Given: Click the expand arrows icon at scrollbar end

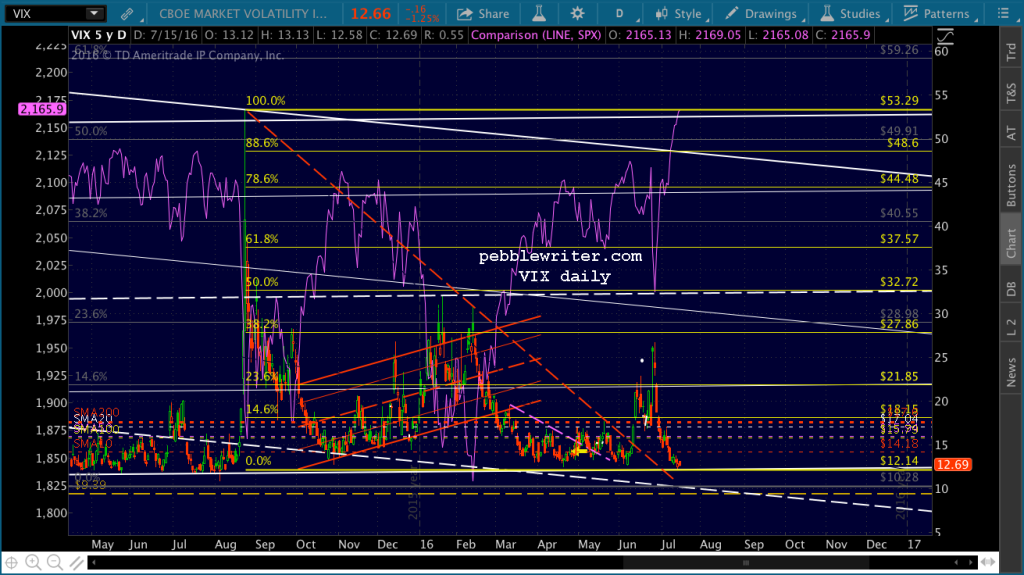Looking at the screenshot, I should point(988,562).
